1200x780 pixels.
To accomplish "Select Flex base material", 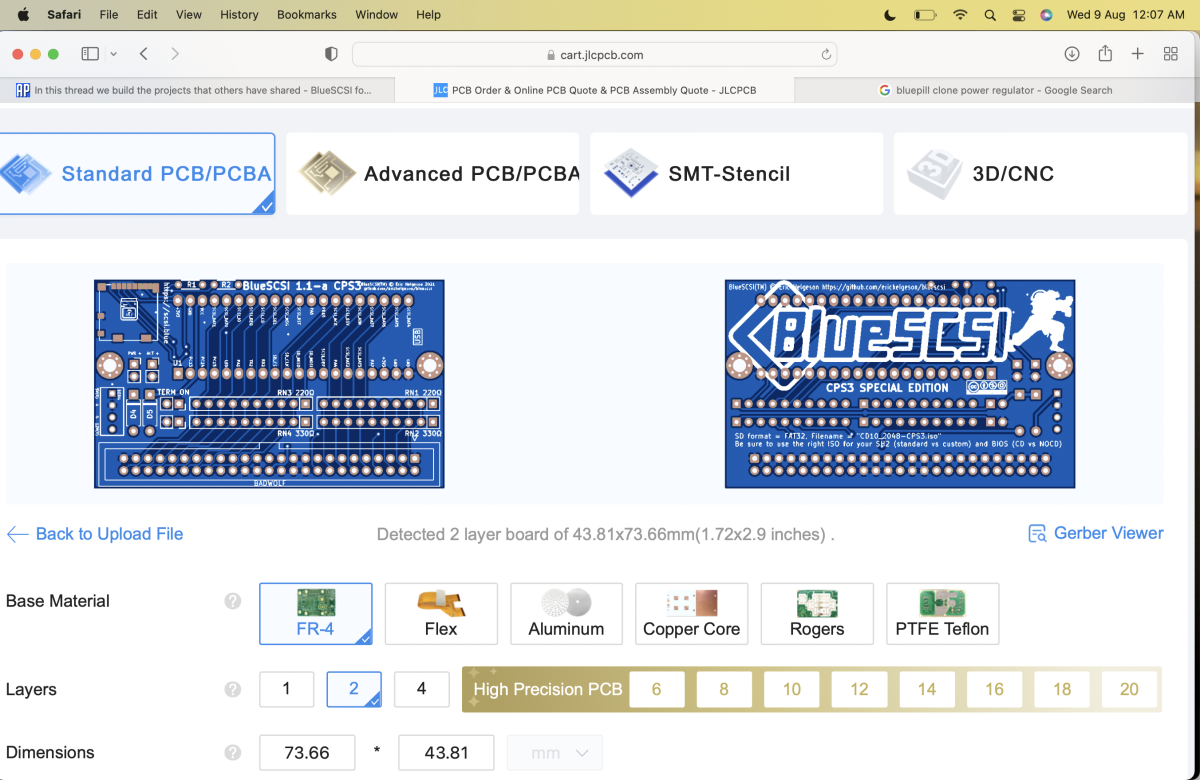I will (441, 614).
